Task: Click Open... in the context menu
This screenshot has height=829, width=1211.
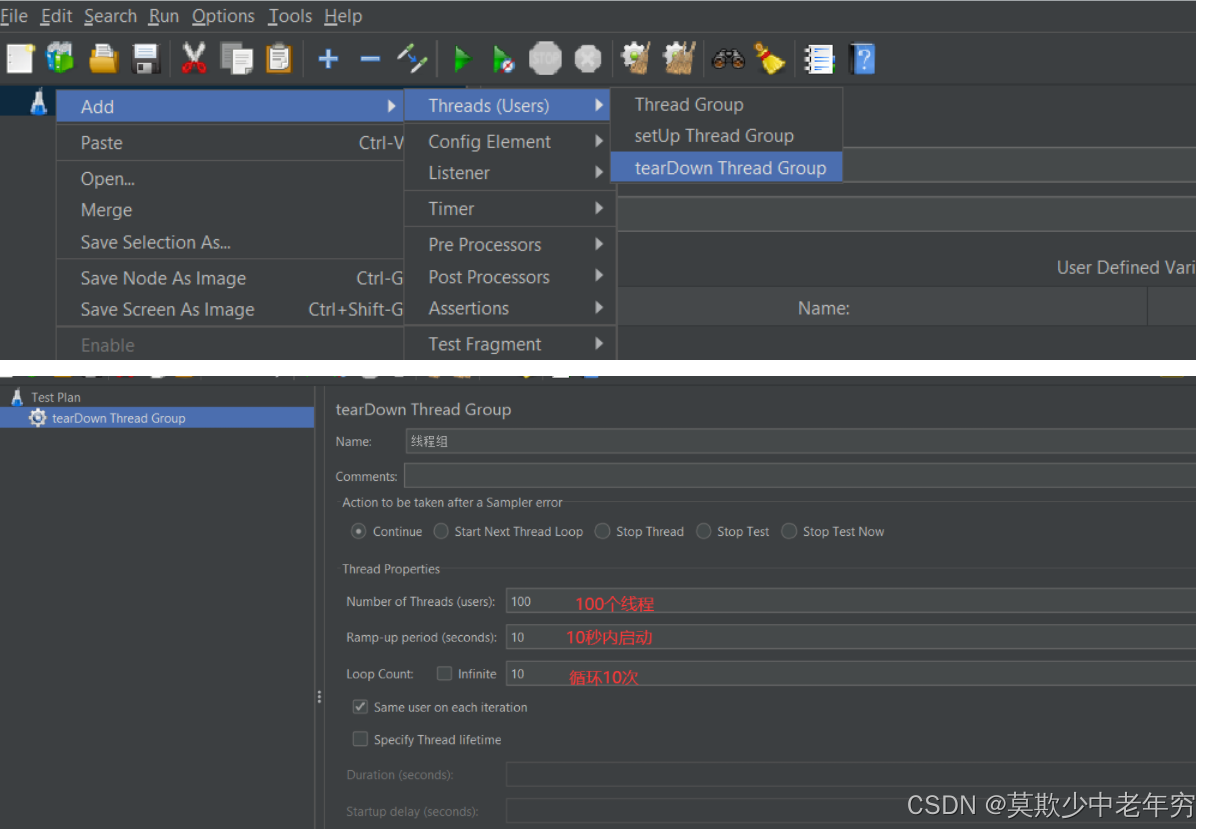Action: pyautogui.click(x=230, y=179)
